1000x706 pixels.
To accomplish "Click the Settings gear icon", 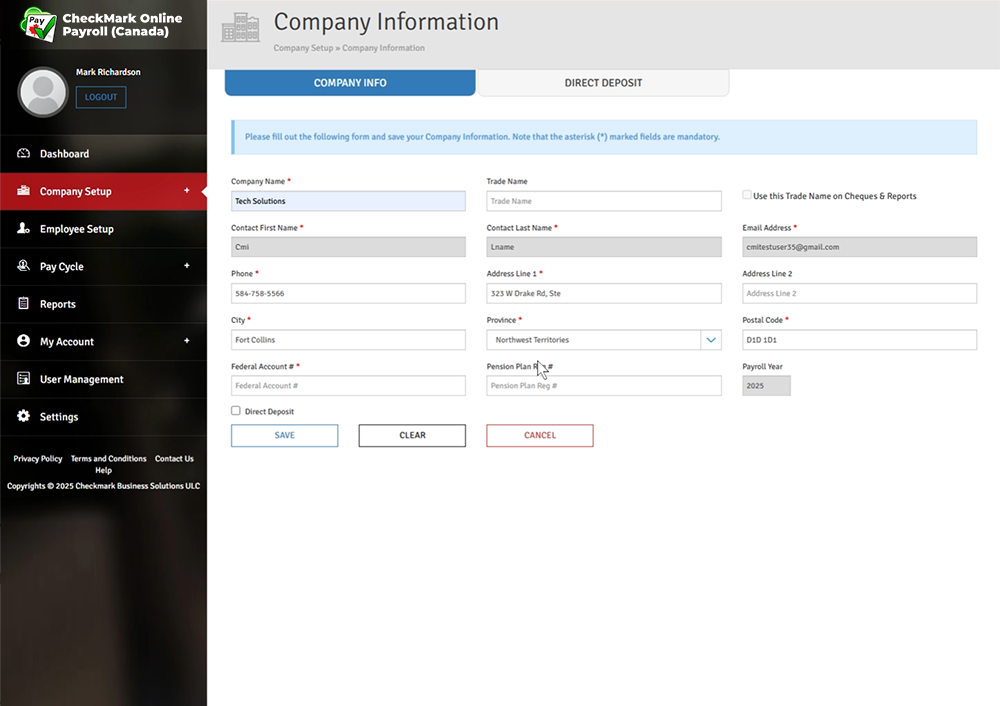I will (23, 416).
